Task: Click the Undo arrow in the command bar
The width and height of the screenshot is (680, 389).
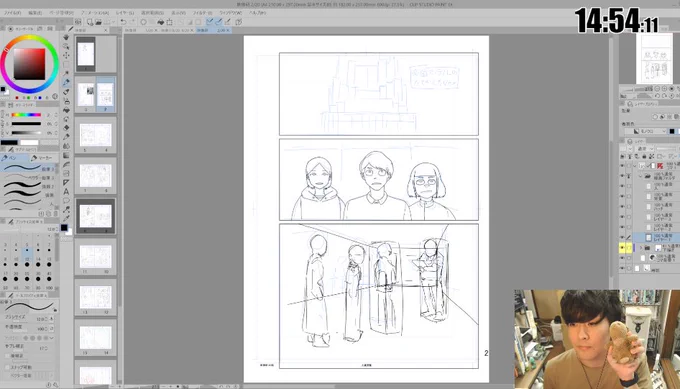Action: [x=124, y=22]
